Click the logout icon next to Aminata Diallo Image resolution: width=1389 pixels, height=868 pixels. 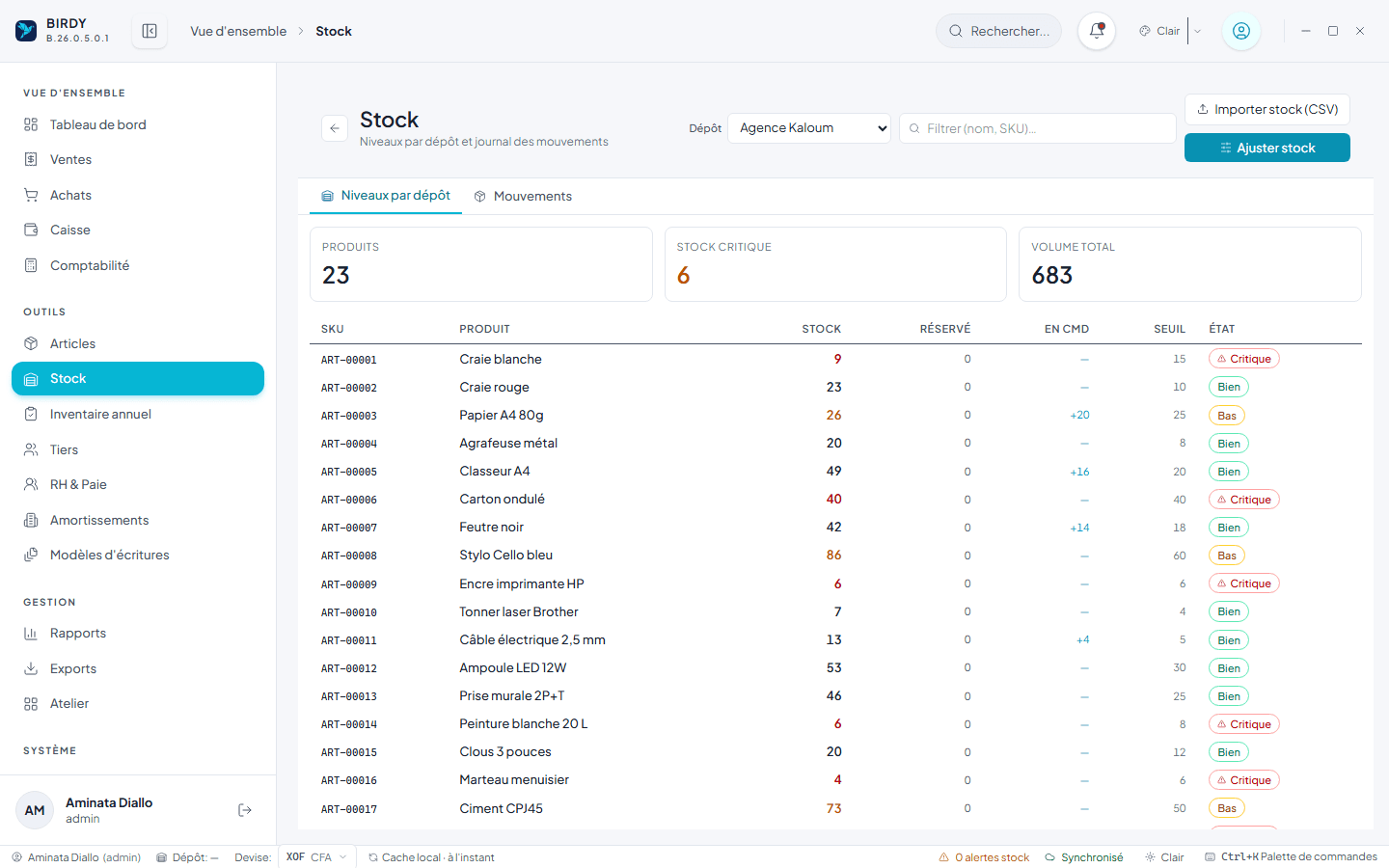coord(245,810)
